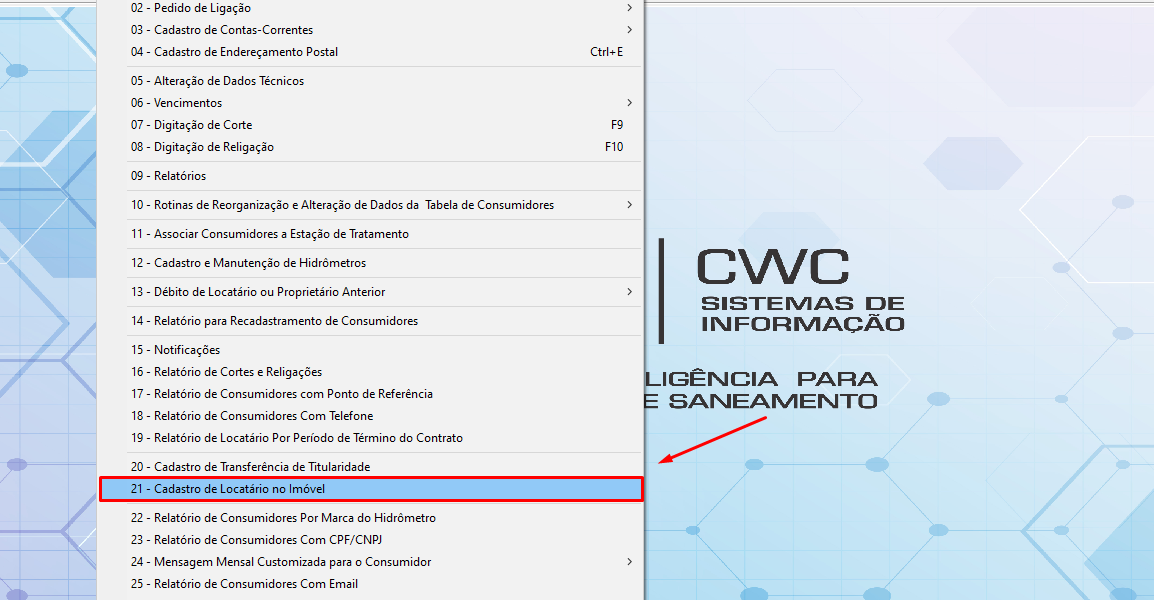Open 11 - Associar Consumidores a Estação

tap(269, 234)
